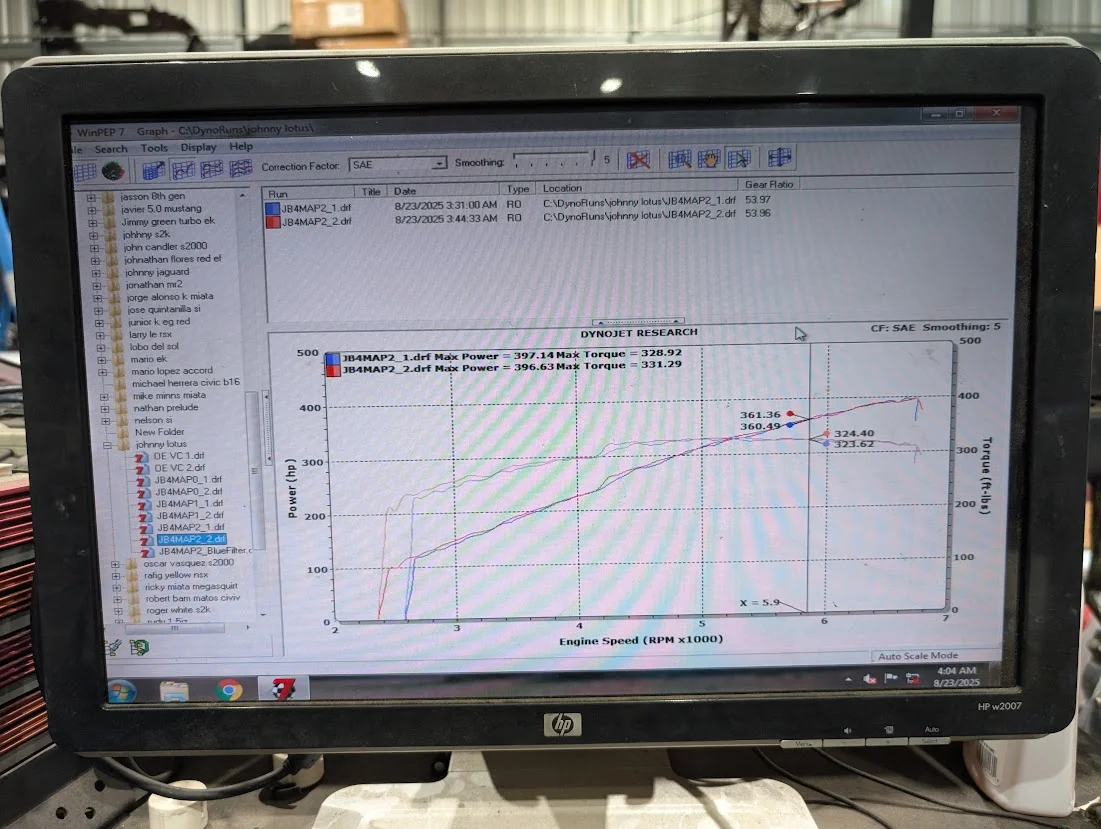Expand the nathan prelude folder
Image resolution: width=1101 pixels, height=829 pixels.
pyautogui.click(x=104, y=408)
